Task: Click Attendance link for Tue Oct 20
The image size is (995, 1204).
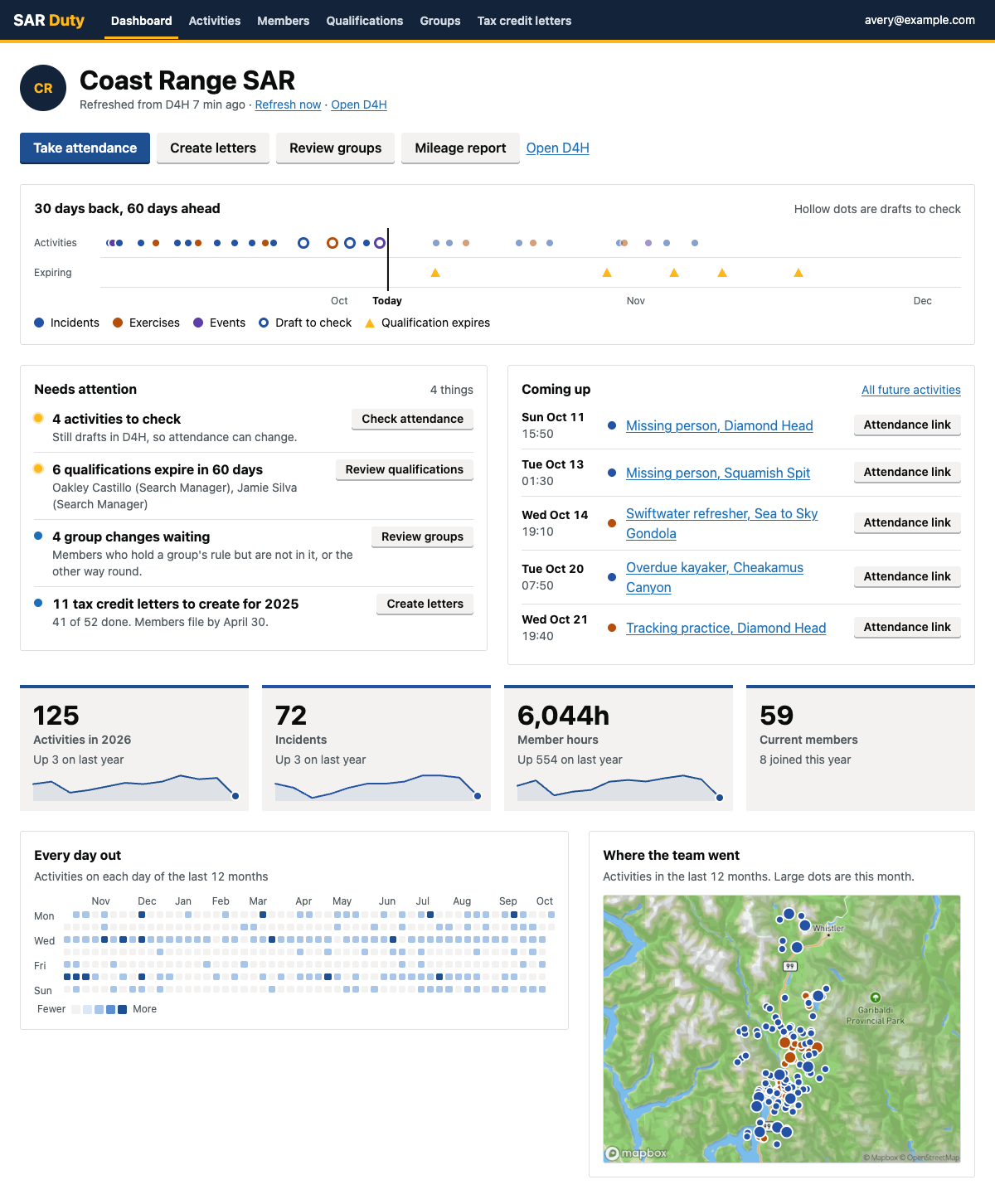Action: point(907,576)
